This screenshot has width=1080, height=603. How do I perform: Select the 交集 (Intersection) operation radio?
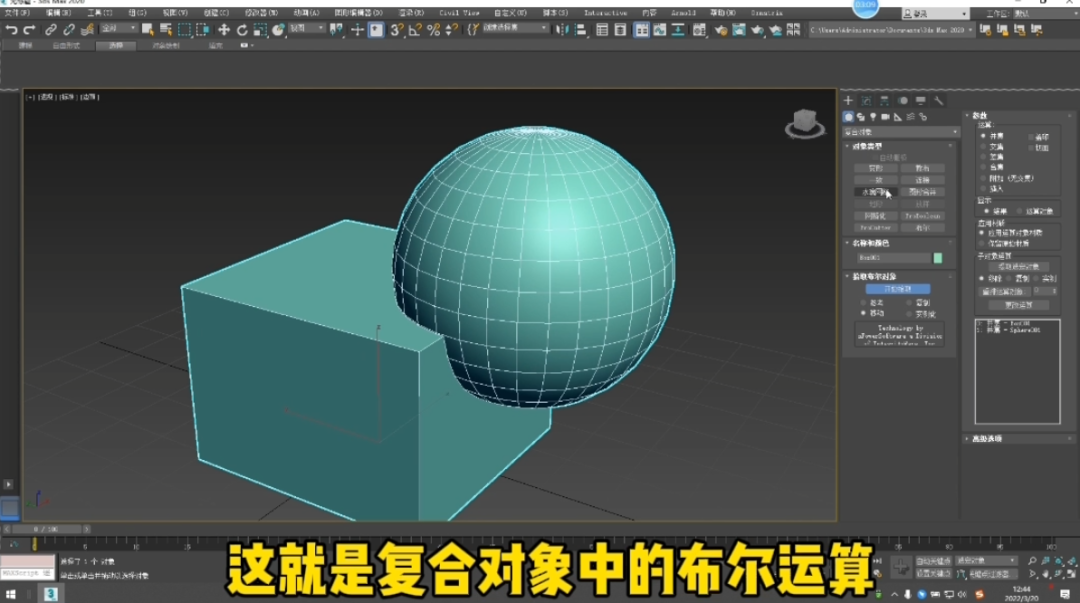984,147
